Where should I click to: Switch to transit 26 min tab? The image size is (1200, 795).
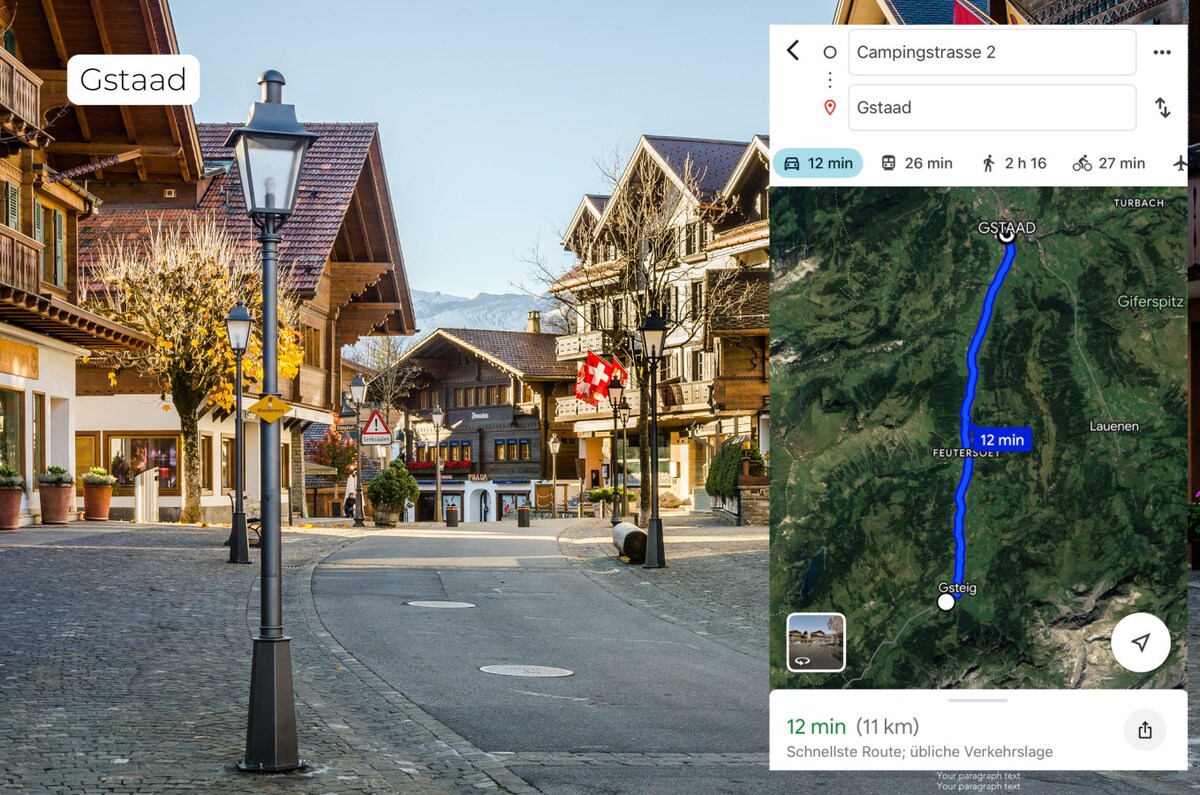916,163
